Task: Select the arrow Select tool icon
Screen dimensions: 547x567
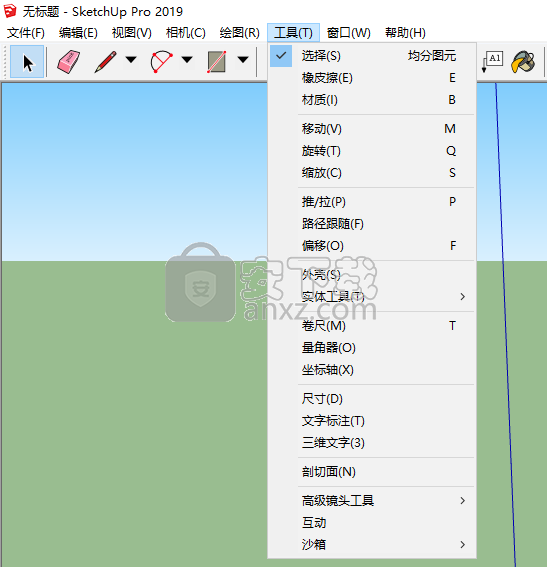Action: (x=27, y=61)
